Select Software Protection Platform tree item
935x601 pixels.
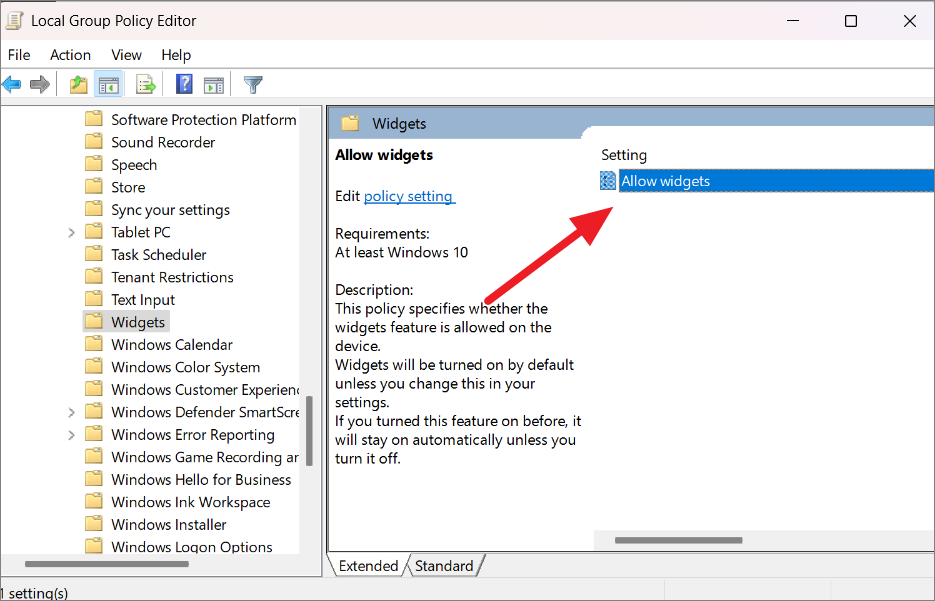(203, 120)
